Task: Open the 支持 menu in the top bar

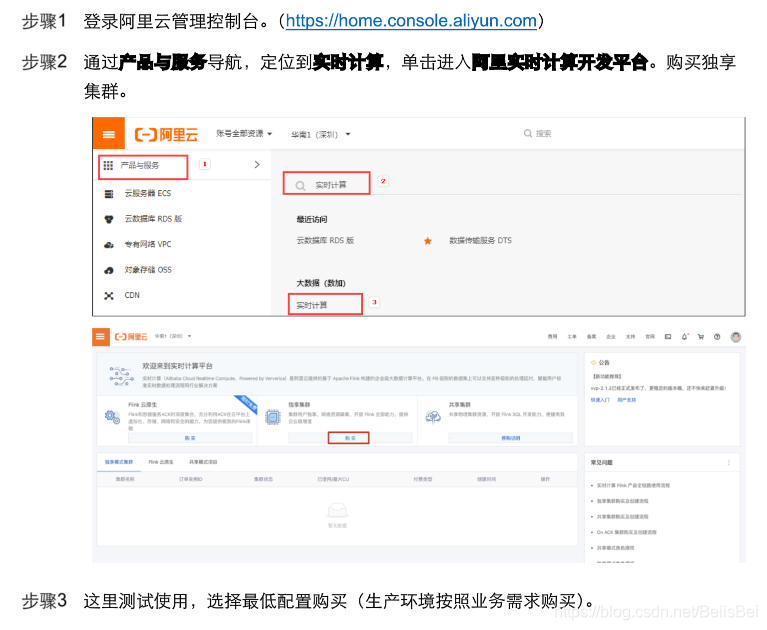Action: [x=631, y=337]
